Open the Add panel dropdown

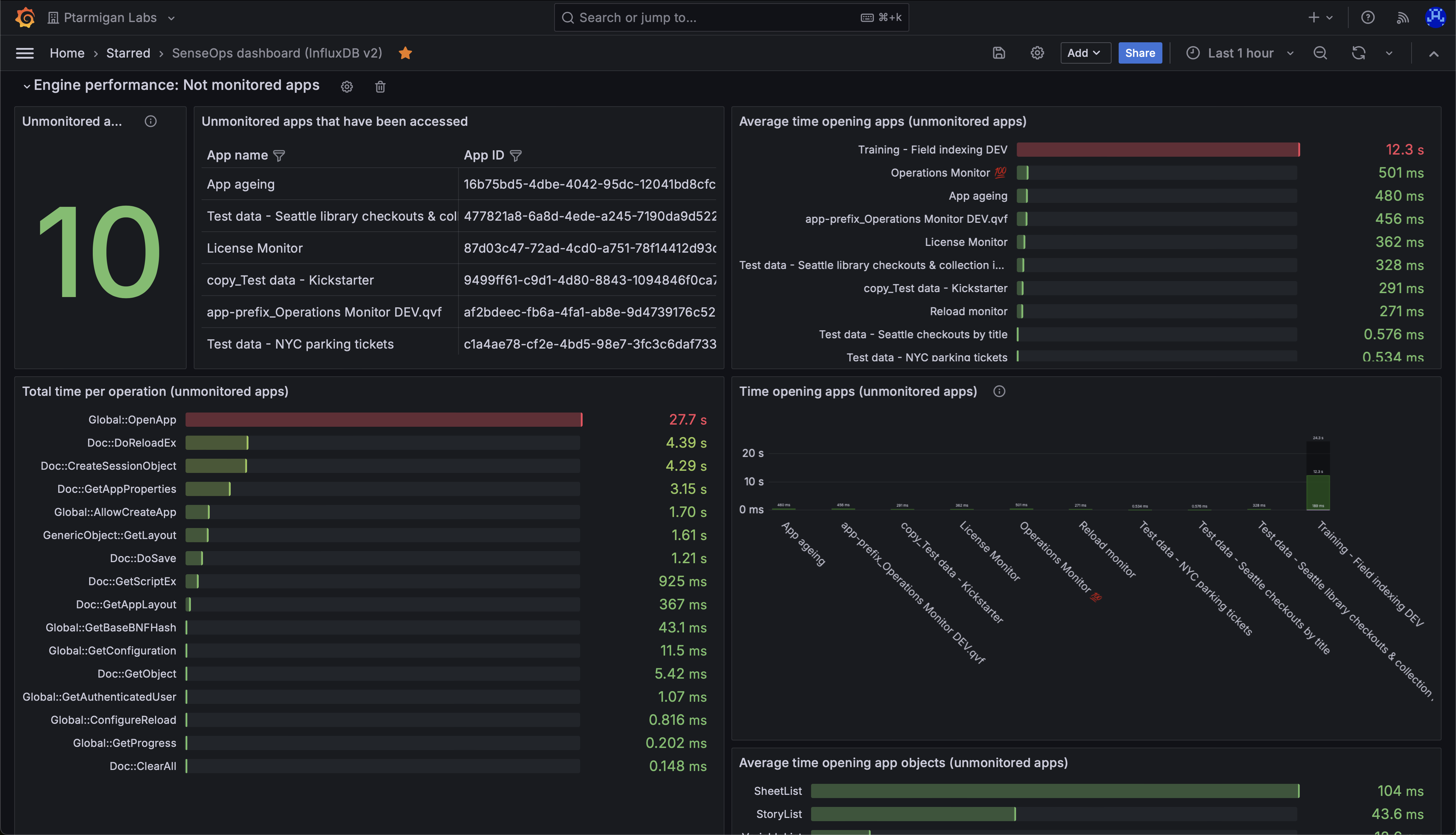point(1084,53)
